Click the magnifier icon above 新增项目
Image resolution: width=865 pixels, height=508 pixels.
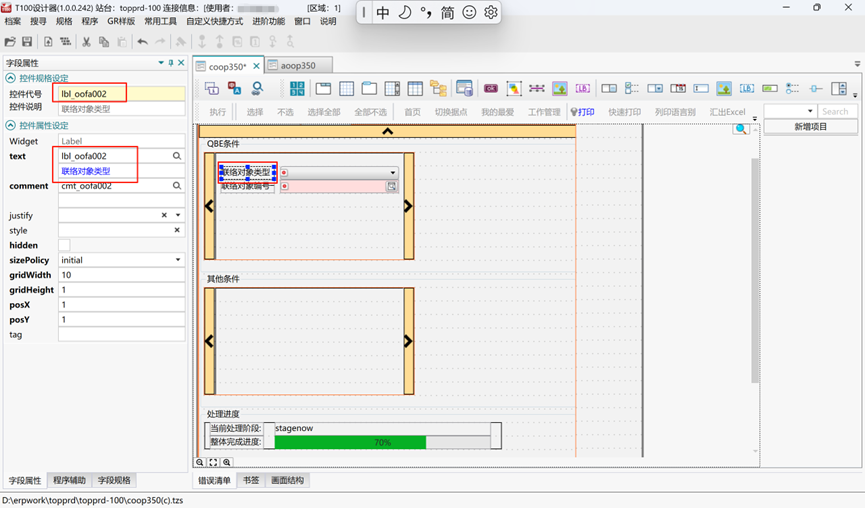(741, 129)
